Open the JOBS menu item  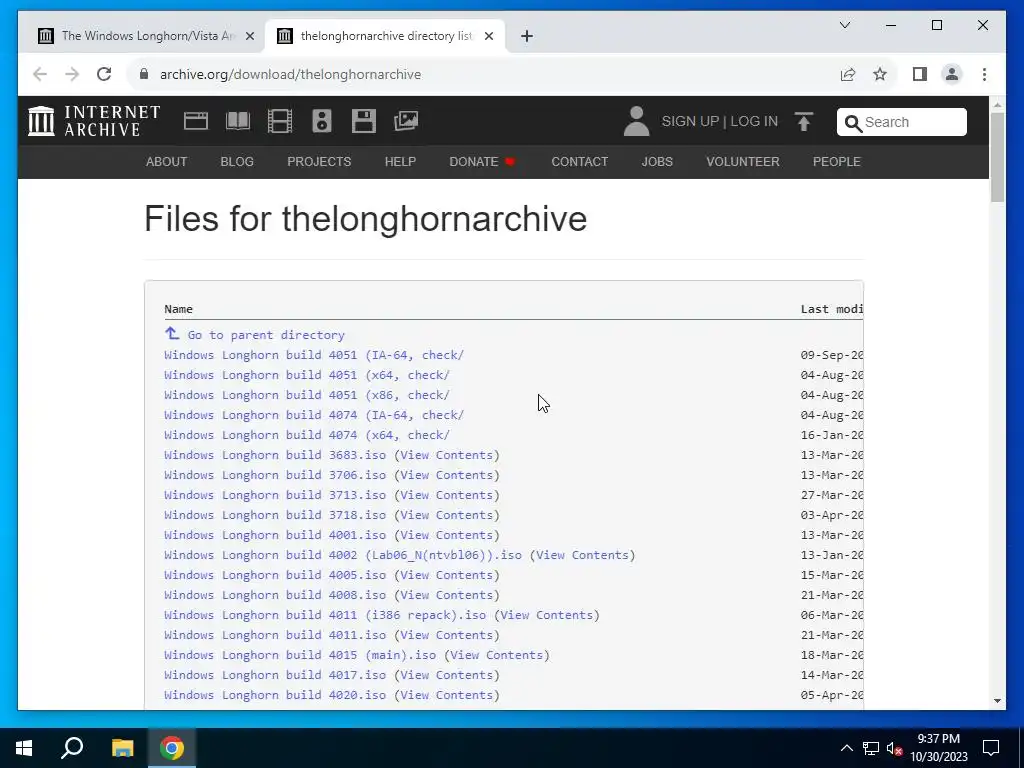point(657,162)
